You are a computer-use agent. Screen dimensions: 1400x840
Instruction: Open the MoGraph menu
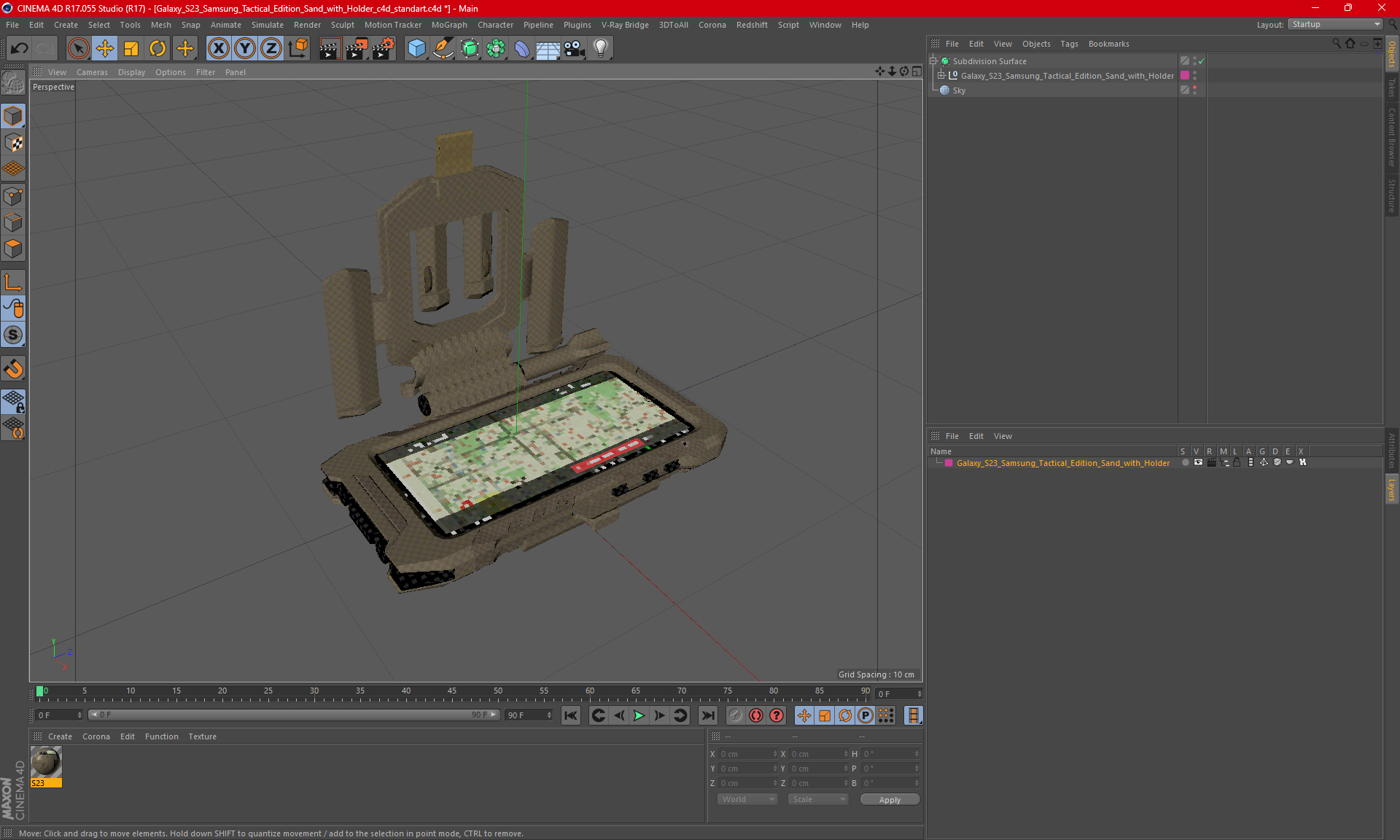(x=449, y=25)
